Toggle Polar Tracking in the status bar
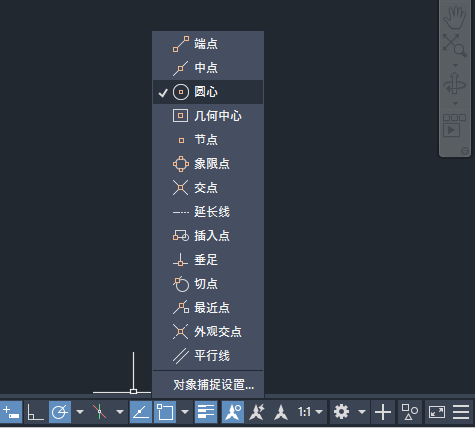The height and width of the screenshot is (428, 475). coord(60,412)
